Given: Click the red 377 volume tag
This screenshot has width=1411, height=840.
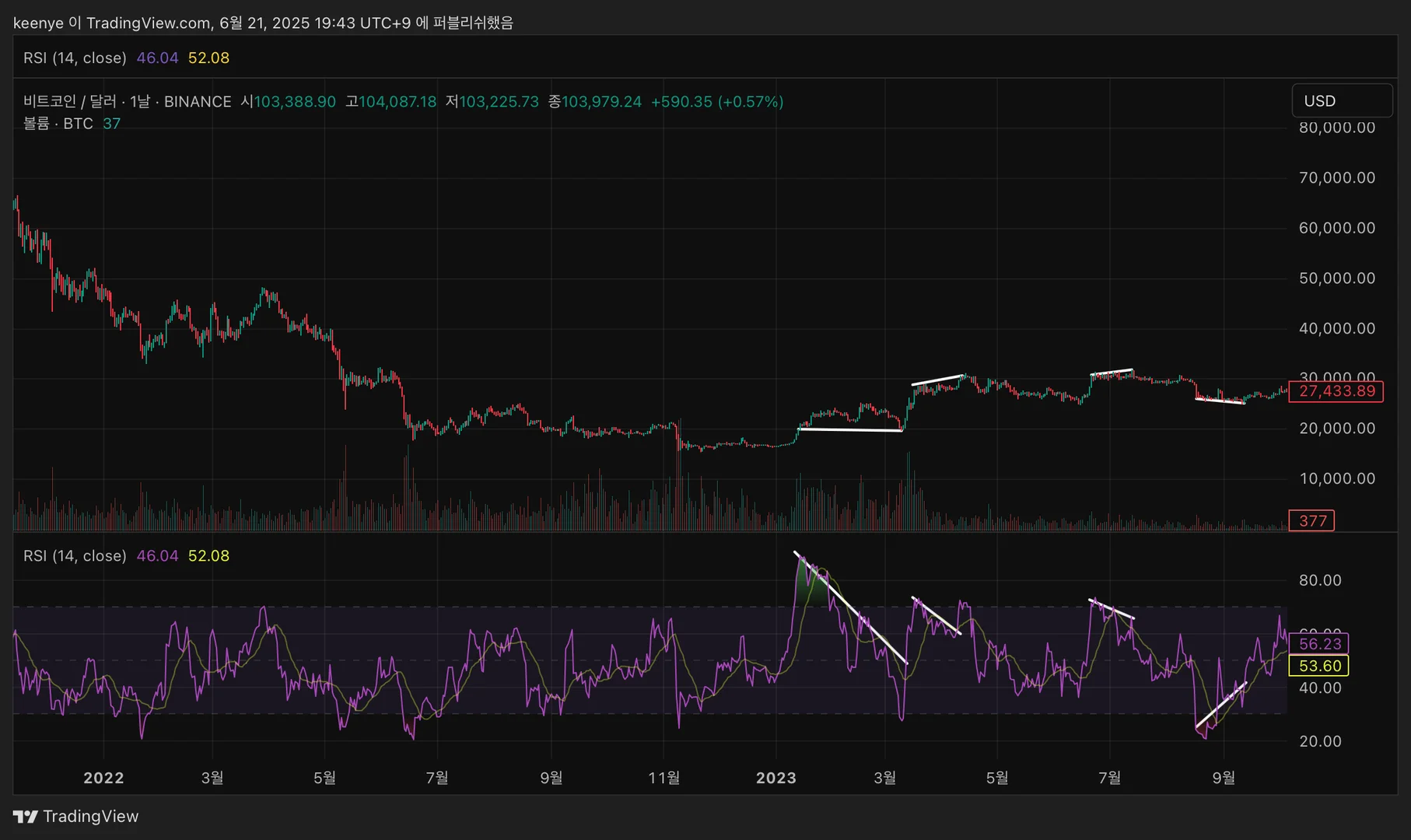Looking at the screenshot, I should tap(1312, 521).
